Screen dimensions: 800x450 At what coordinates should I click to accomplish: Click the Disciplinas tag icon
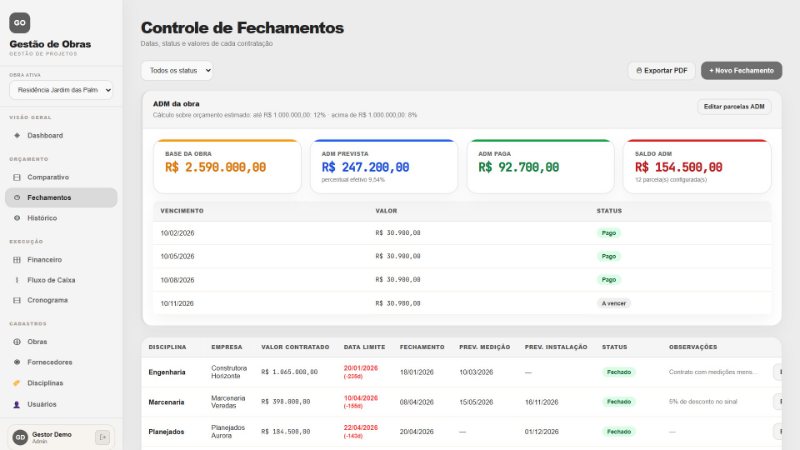(x=17, y=383)
